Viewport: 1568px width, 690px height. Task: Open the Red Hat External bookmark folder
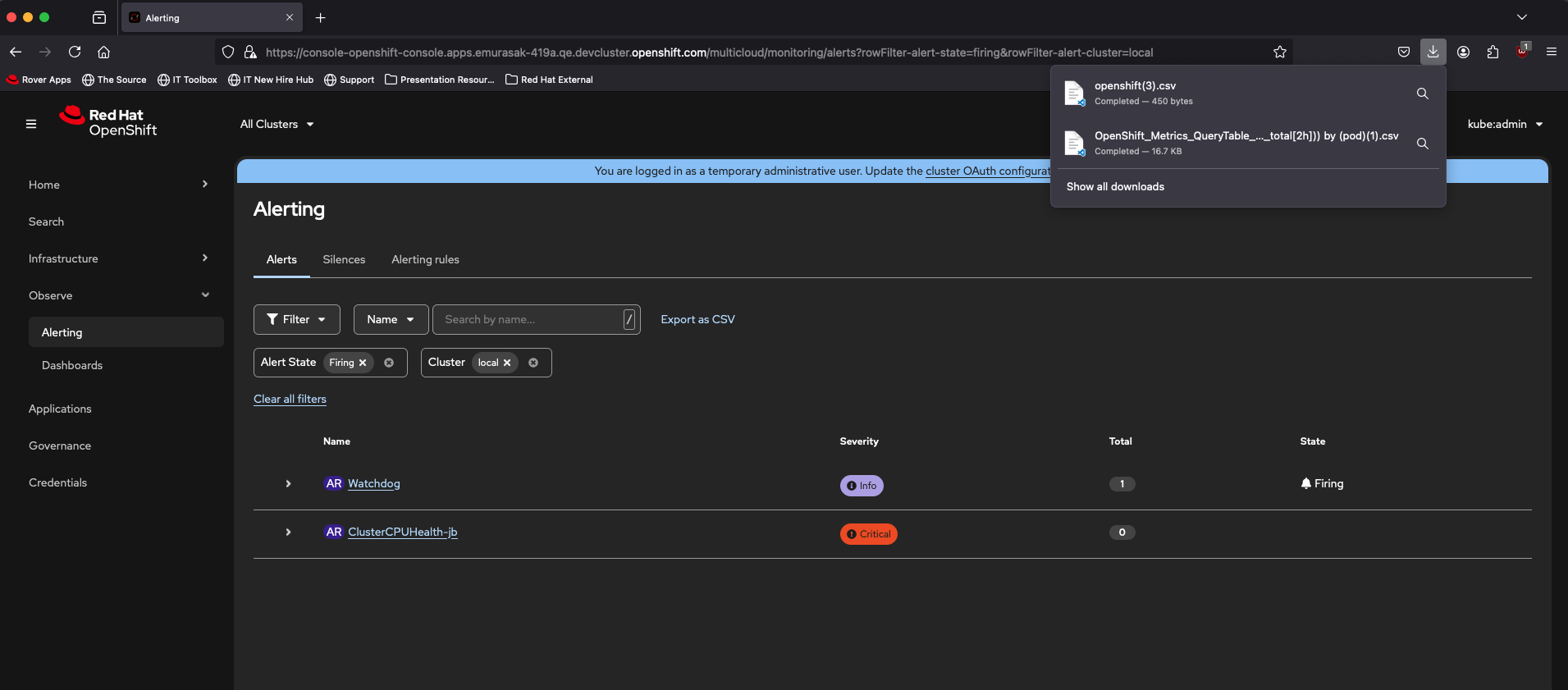point(549,80)
